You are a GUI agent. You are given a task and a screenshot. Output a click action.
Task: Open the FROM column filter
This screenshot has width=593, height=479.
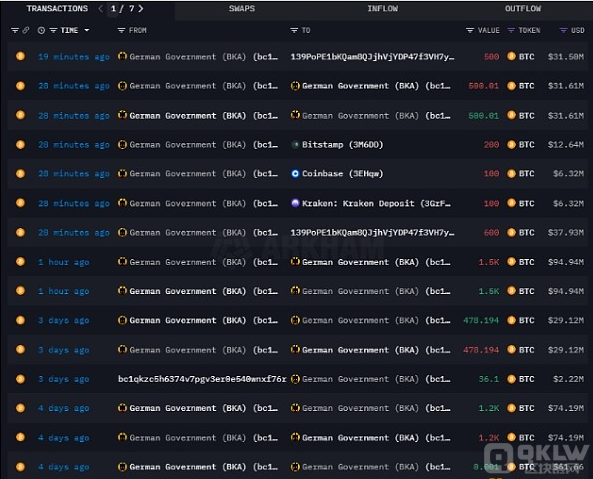[121, 30]
